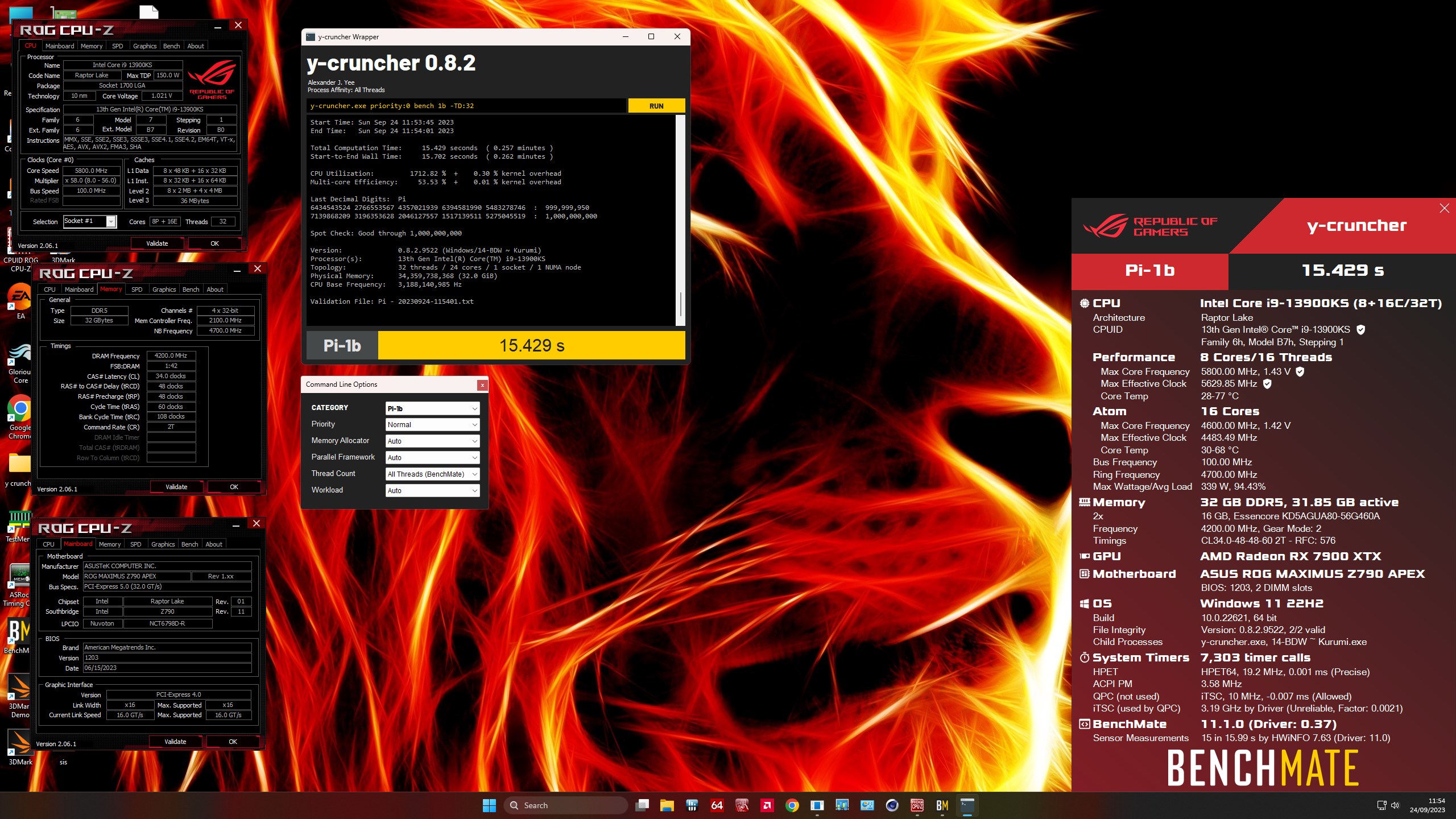Viewport: 1456px width, 819px height.
Task: Close the BenchMate y-cruncher result panel
Action: (1444, 208)
